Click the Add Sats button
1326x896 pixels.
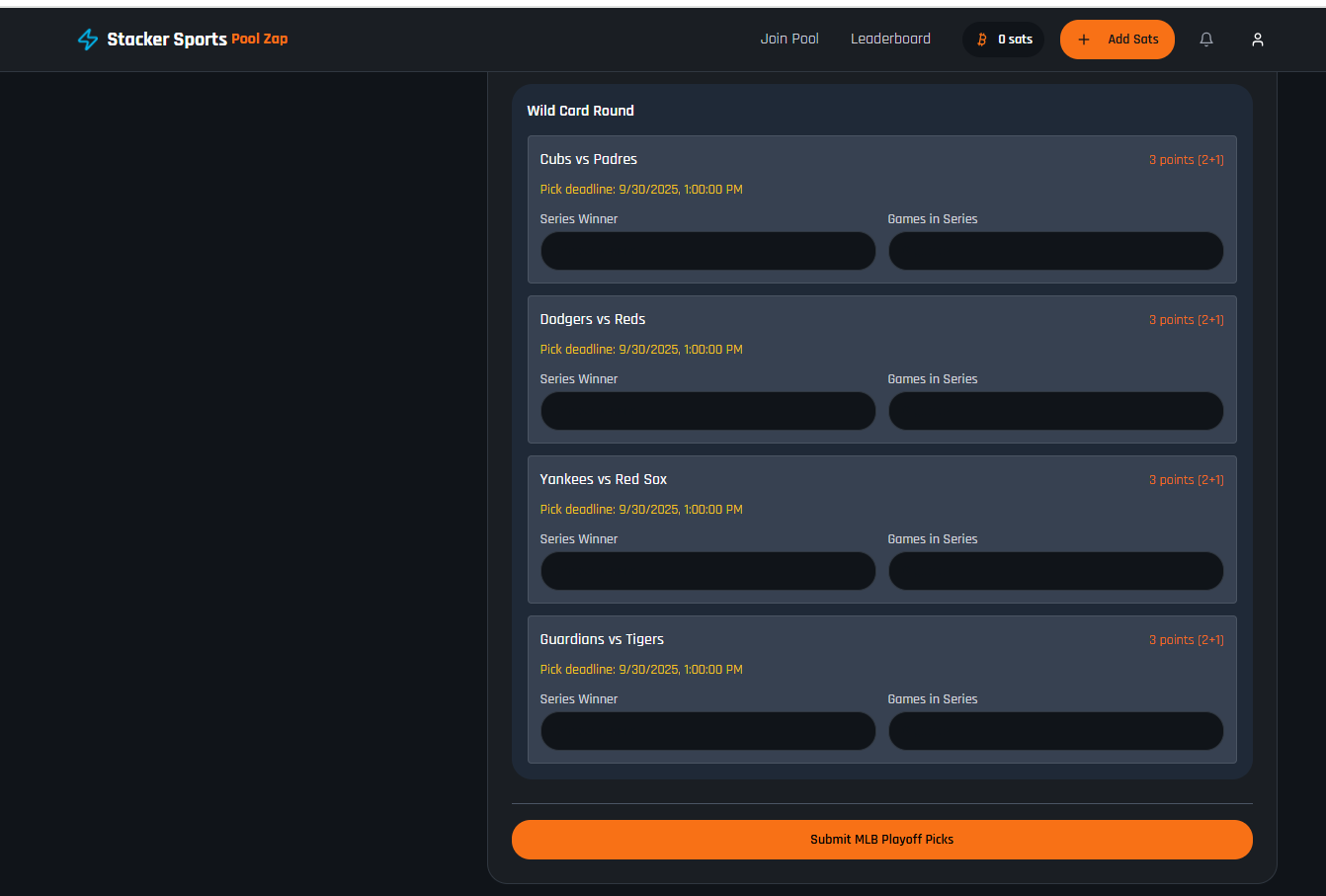(x=1118, y=40)
